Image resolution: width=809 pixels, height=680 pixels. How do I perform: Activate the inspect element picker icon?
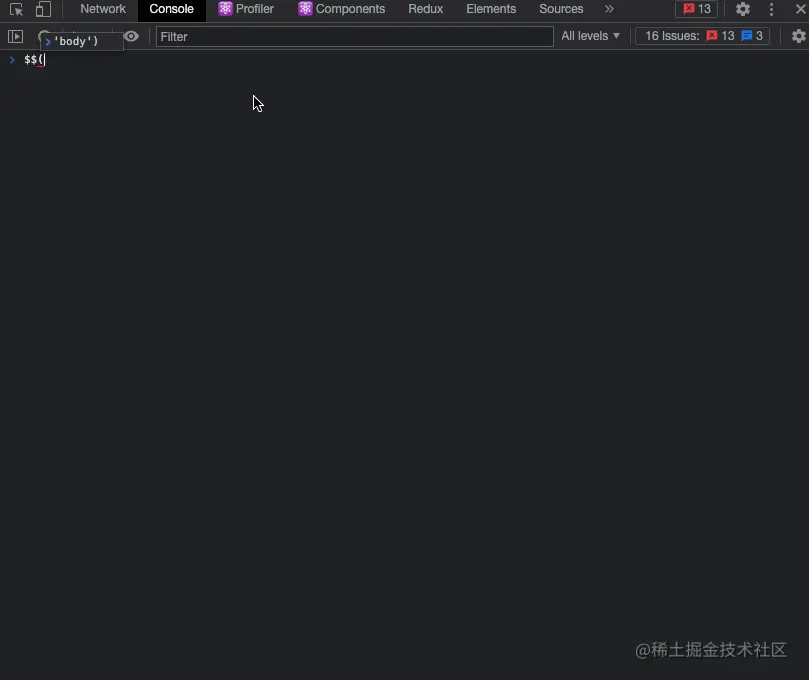coord(16,9)
